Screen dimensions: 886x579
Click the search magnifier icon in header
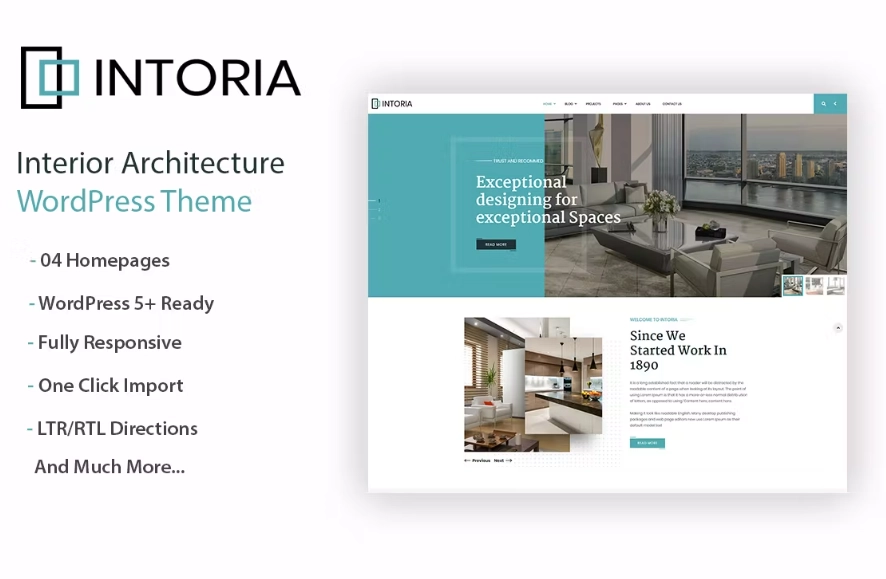(x=823, y=103)
